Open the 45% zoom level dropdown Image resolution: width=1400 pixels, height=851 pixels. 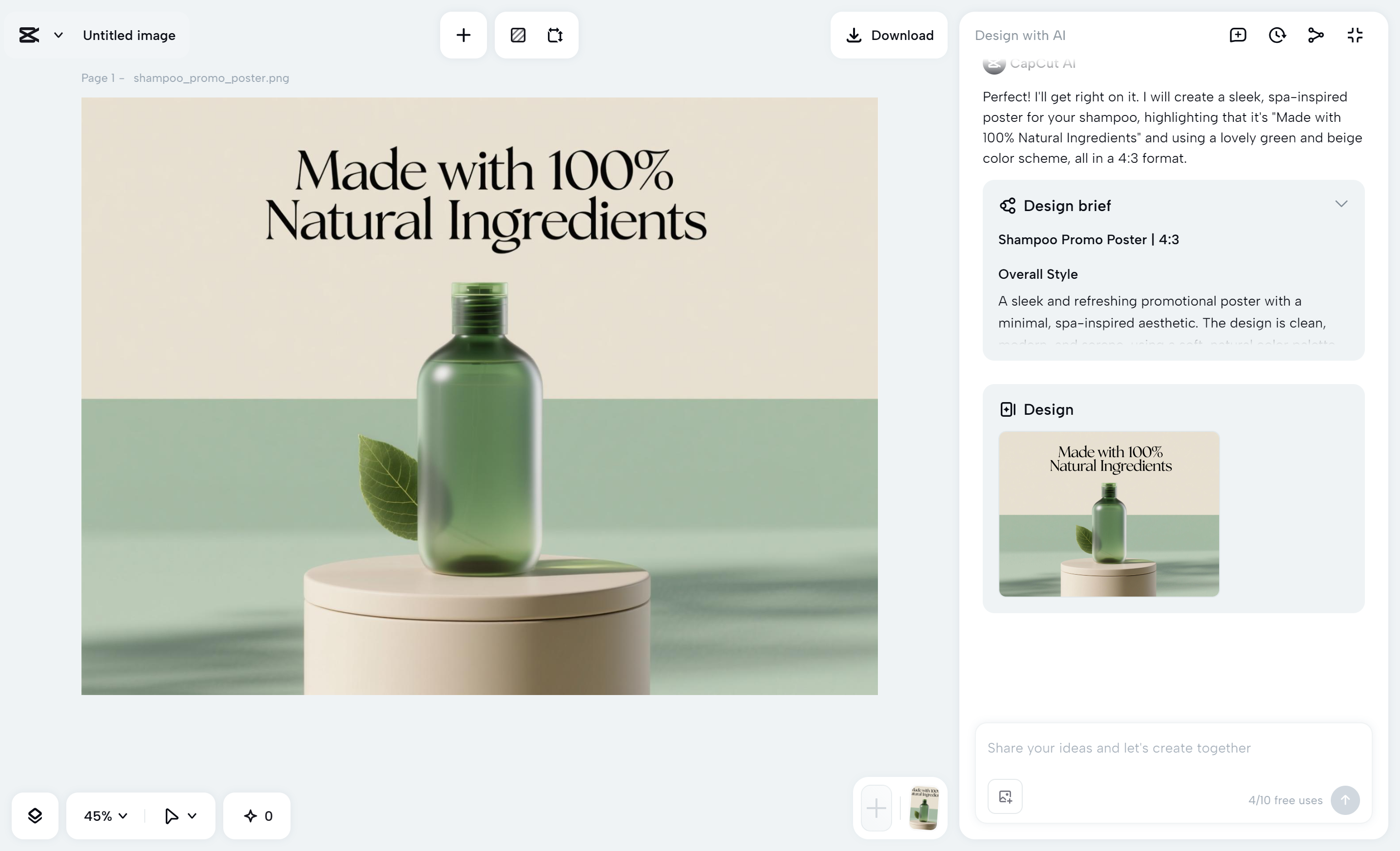coord(106,816)
